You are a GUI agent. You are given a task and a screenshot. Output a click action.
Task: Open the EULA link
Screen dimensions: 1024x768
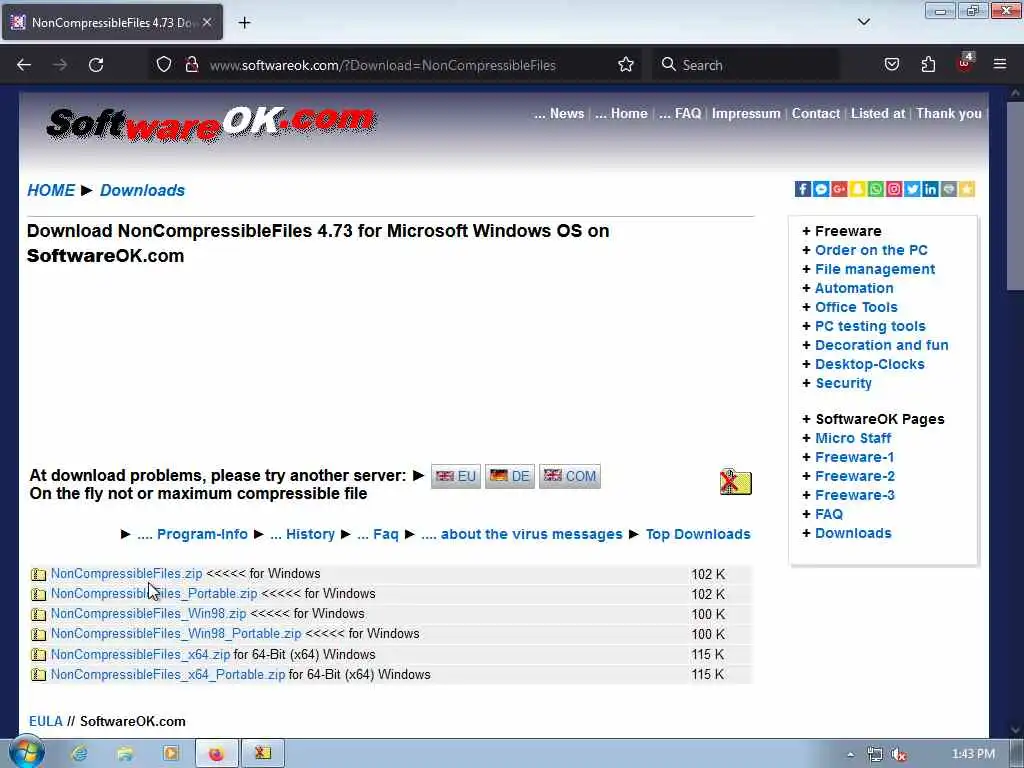(x=46, y=722)
